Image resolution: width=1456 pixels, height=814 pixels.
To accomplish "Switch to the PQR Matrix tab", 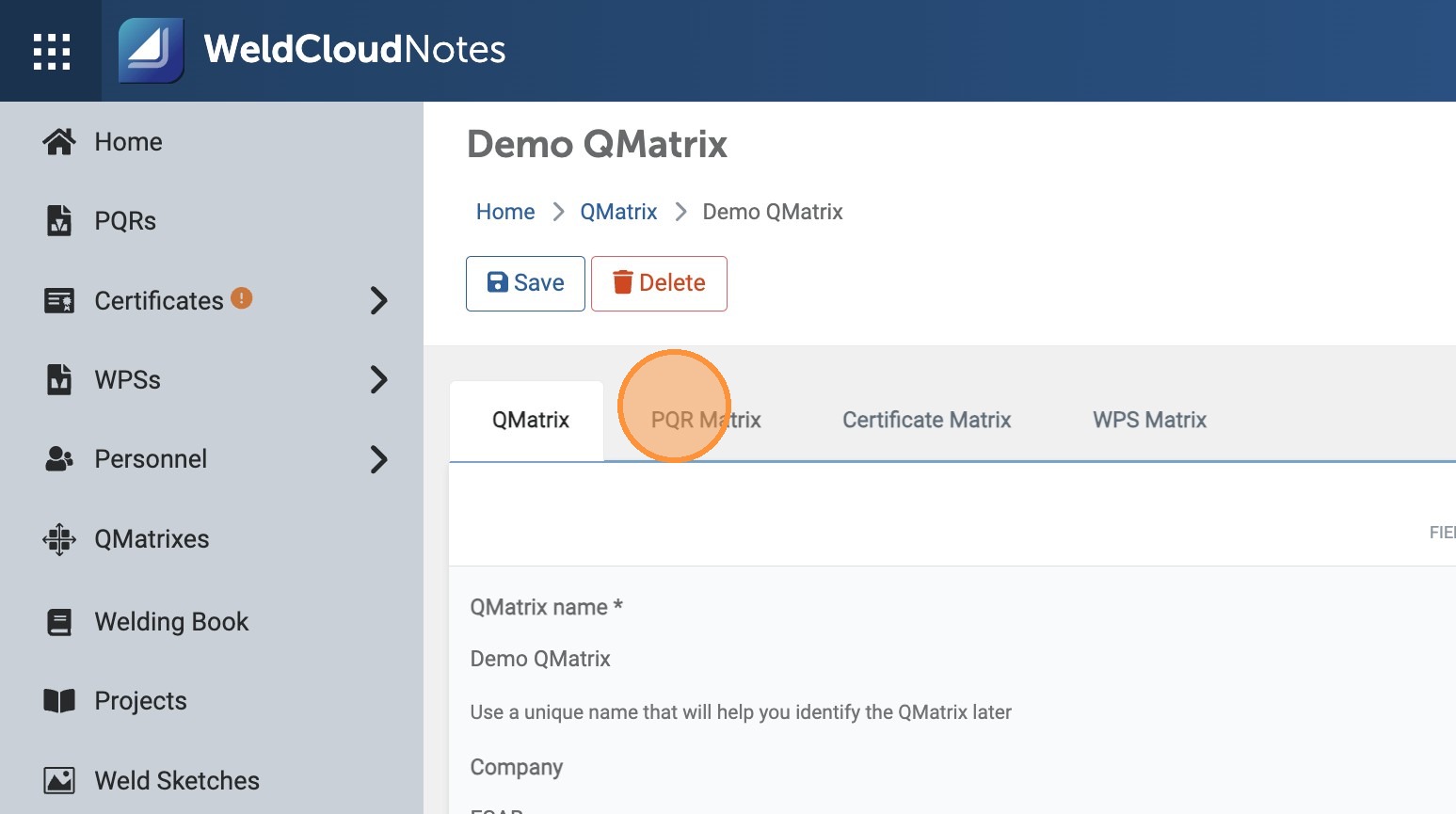I will tap(706, 420).
